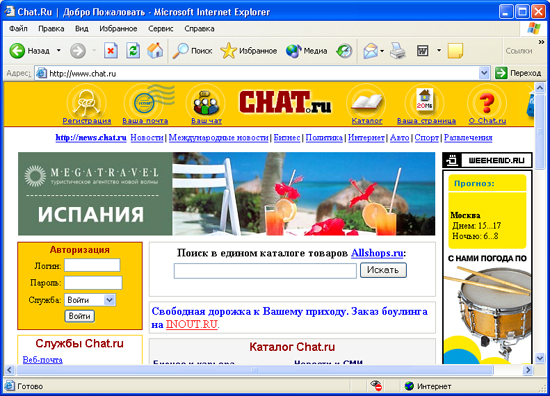Screen dimensions: 550x396
Task: Open the Back button history dropdown arrow
Action: click(x=59, y=51)
